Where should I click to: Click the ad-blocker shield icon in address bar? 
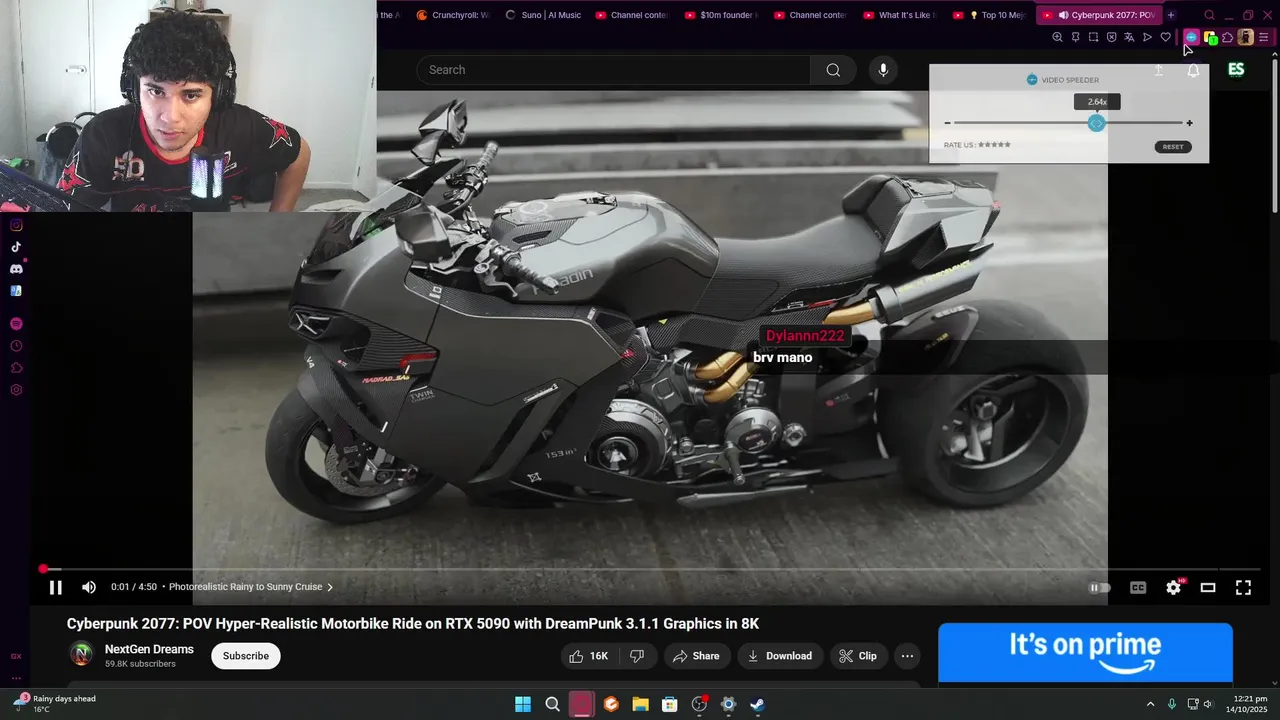[x=1111, y=37]
